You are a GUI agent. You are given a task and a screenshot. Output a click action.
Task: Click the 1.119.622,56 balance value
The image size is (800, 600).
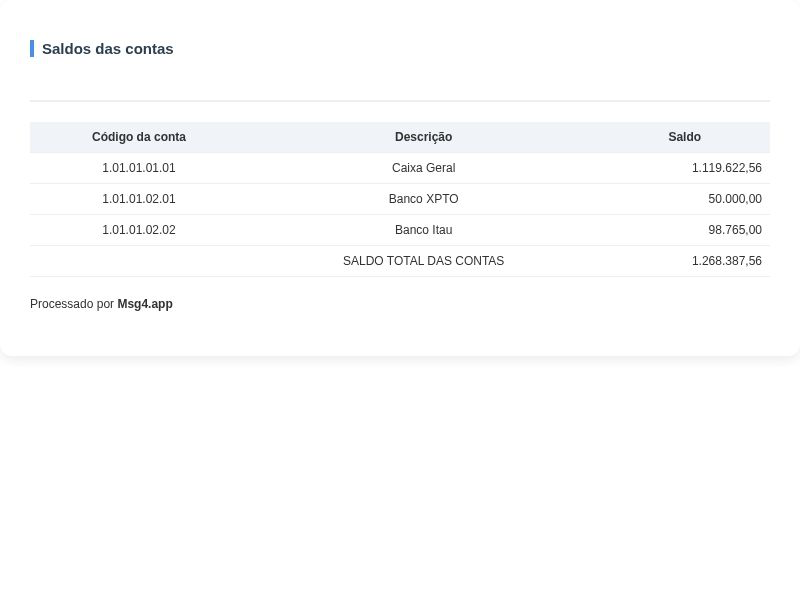(x=726, y=168)
